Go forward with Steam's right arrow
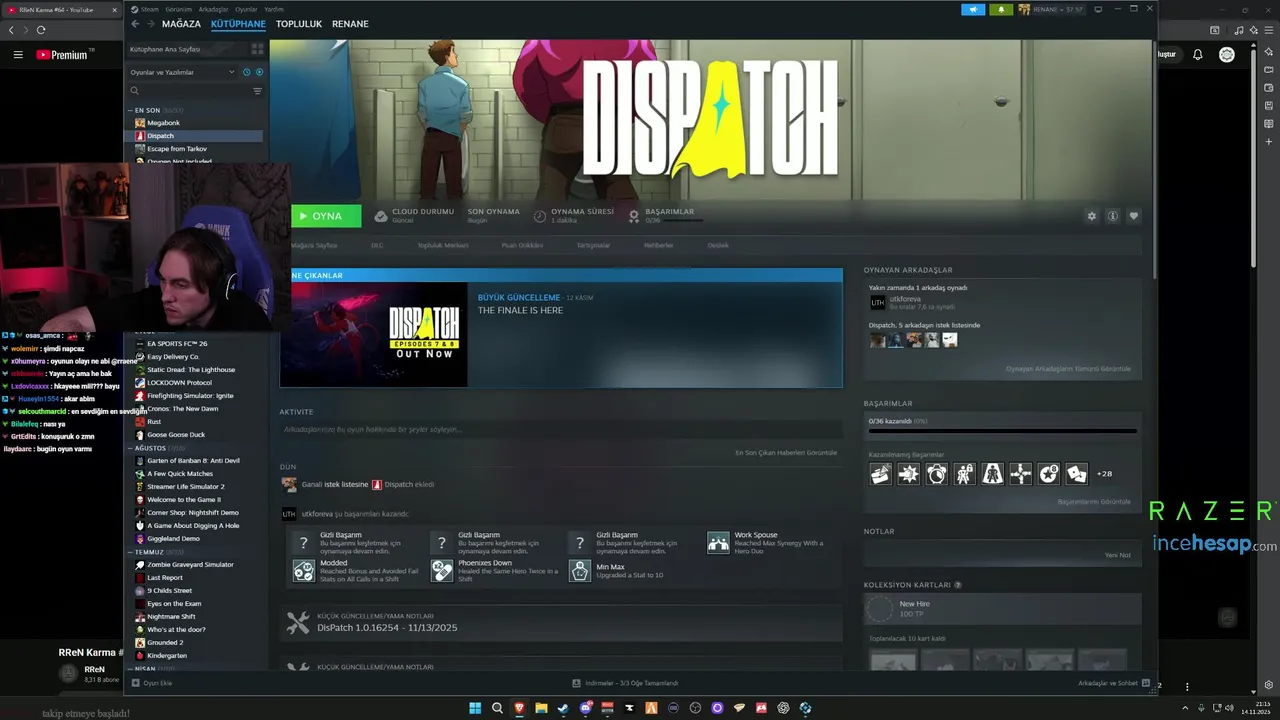1280x720 pixels. tap(151, 24)
